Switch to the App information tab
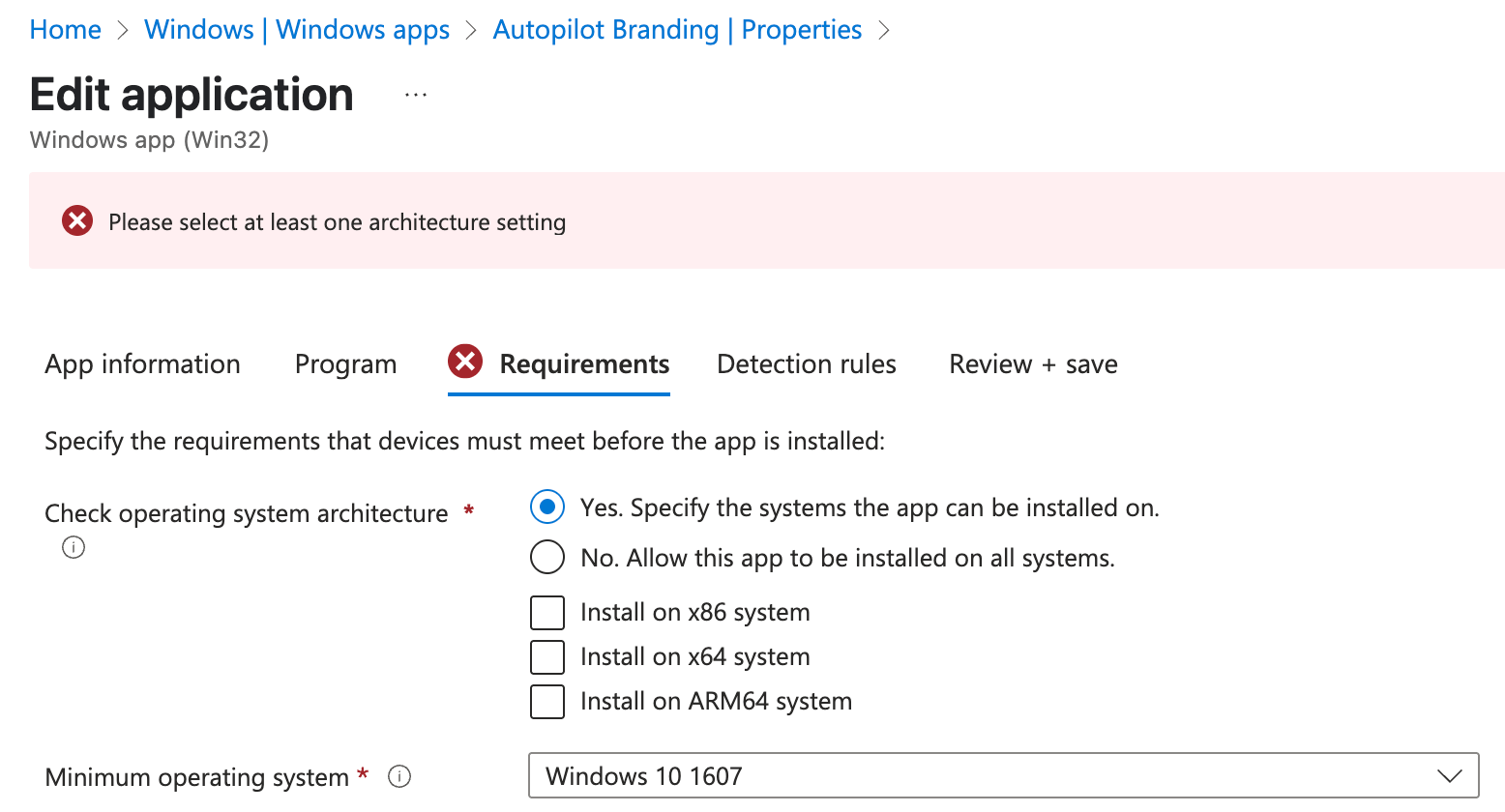Viewport: 1505px width, 812px height. [x=142, y=364]
